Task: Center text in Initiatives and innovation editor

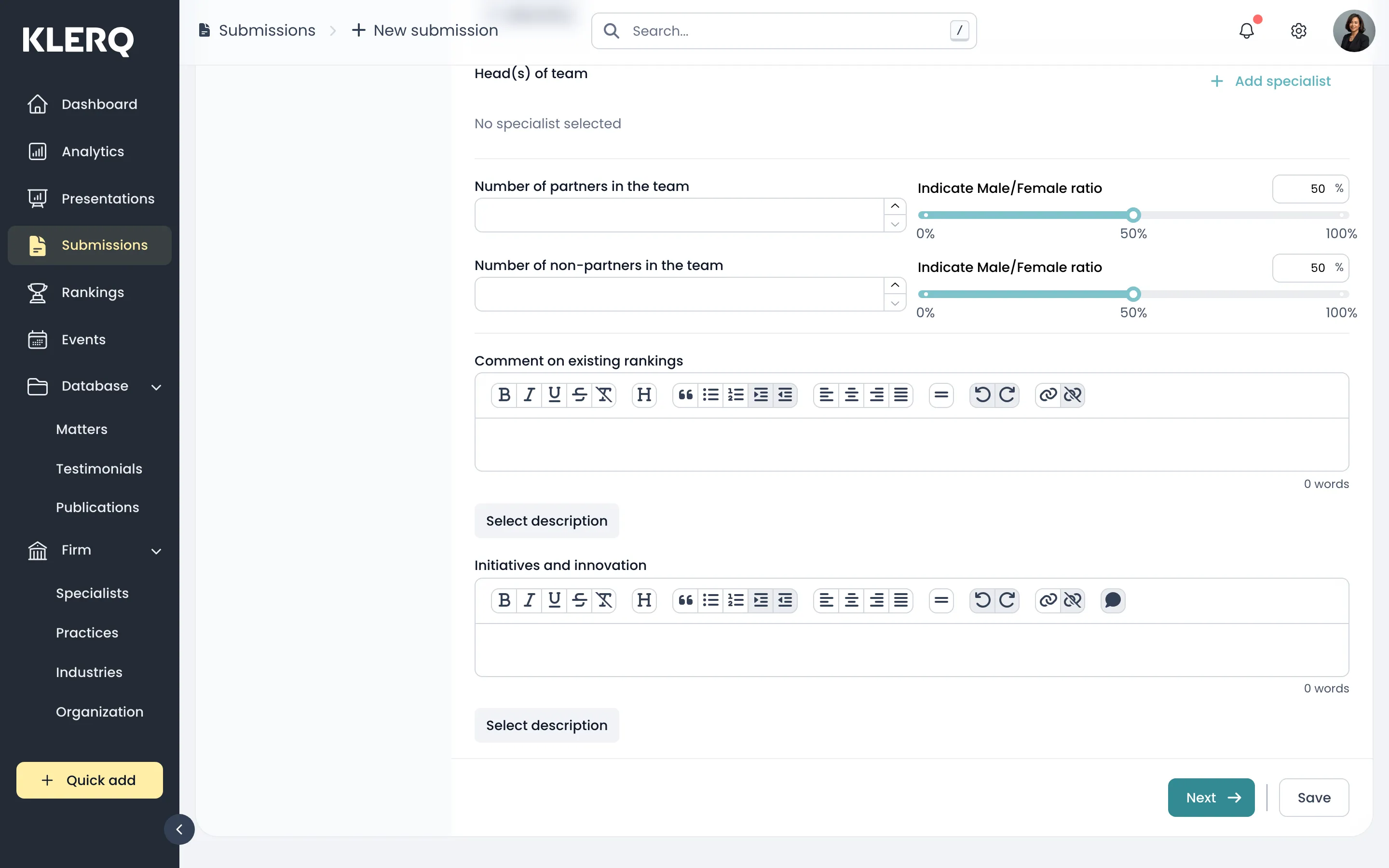Action: (851, 600)
